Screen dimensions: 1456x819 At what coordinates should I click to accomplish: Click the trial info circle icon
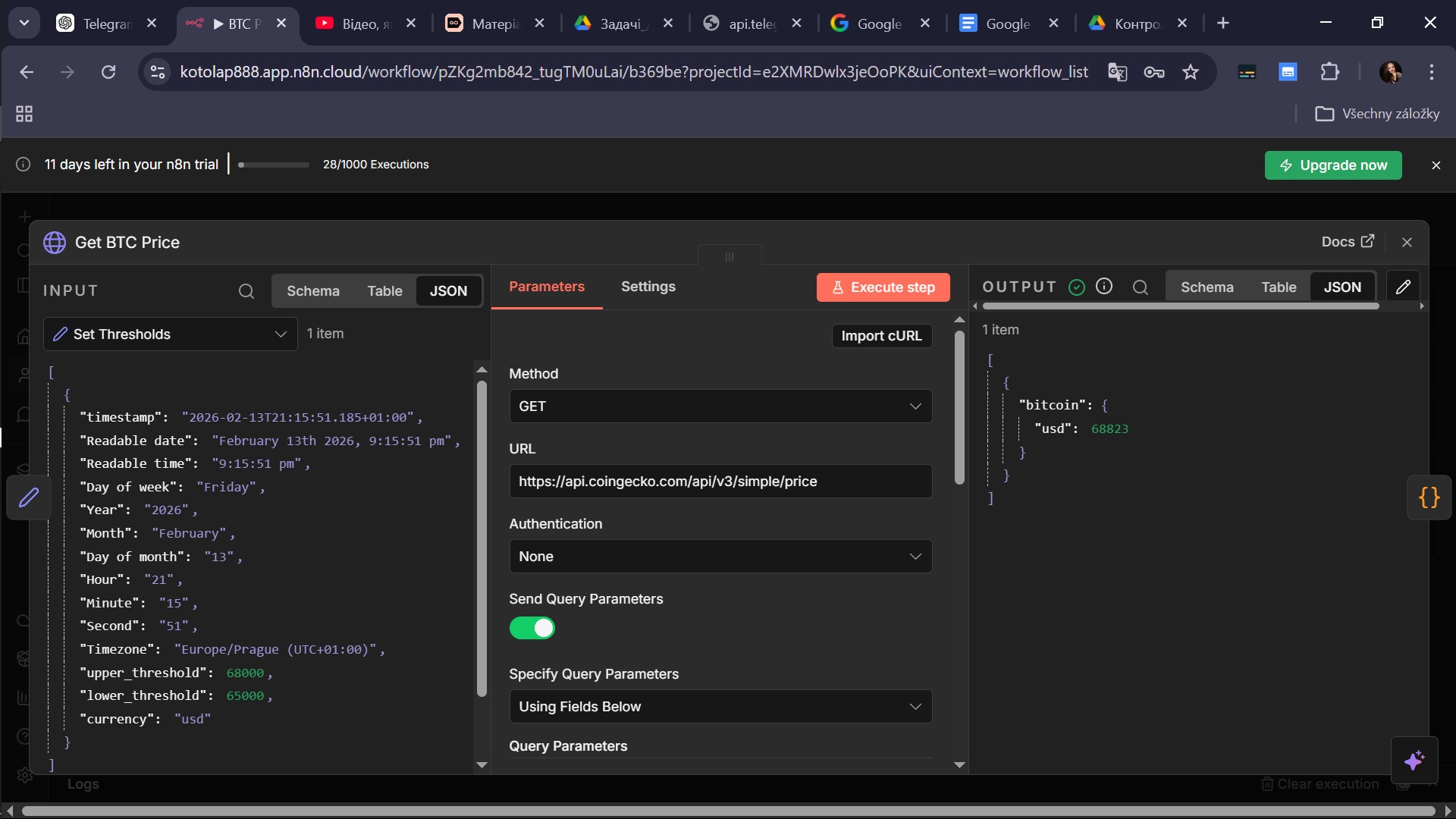[x=24, y=165]
